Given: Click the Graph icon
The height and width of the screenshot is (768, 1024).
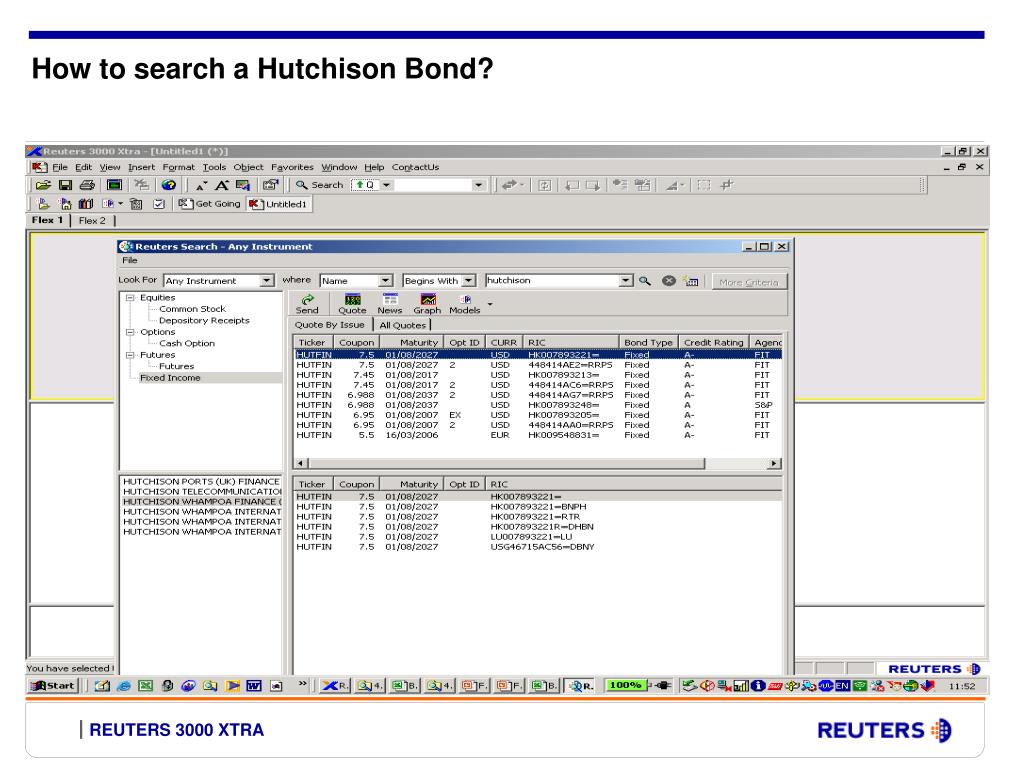Looking at the screenshot, I should [x=427, y=304].
